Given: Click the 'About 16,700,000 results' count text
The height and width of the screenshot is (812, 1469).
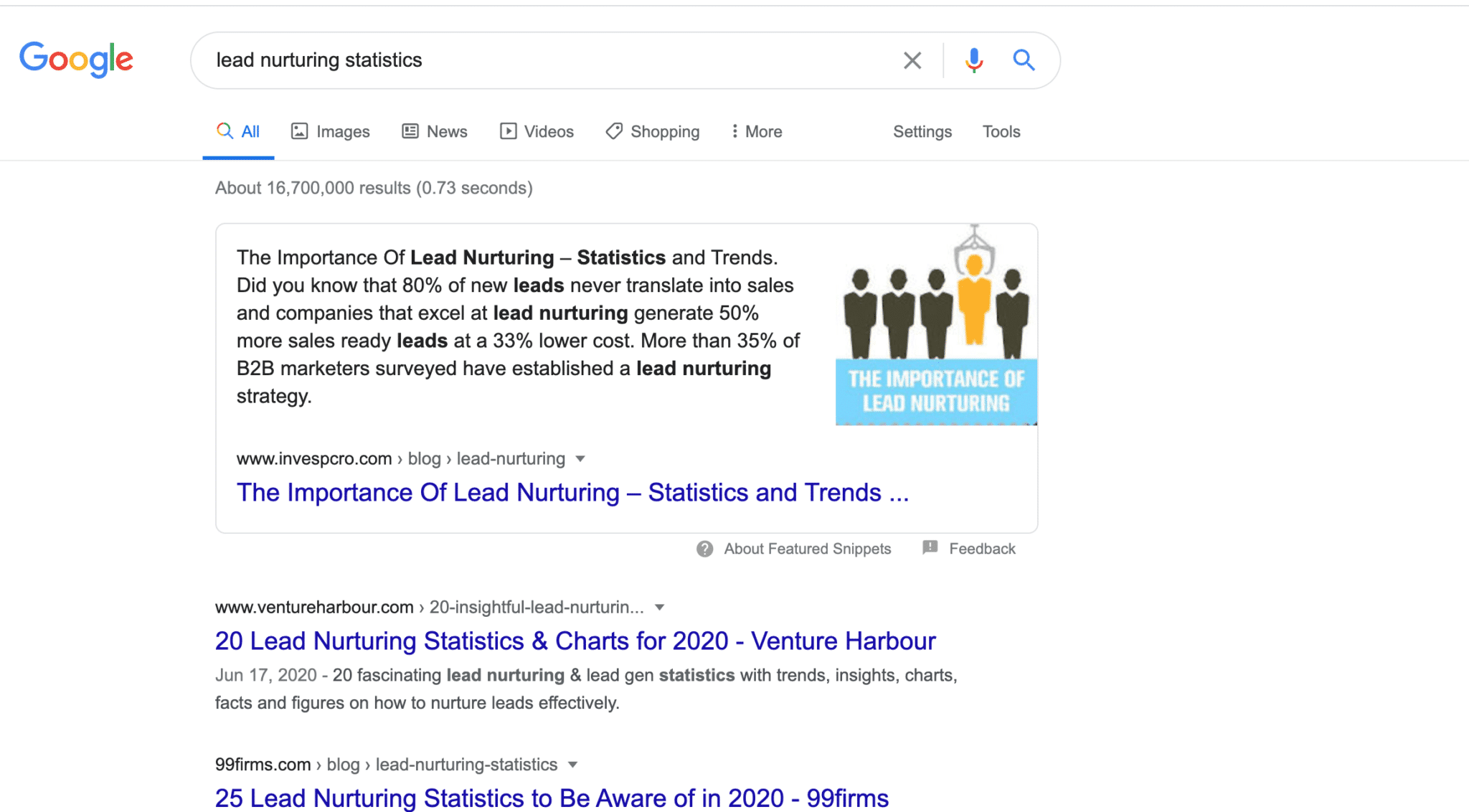Looking at the screenshot, I should pos(374,188).
